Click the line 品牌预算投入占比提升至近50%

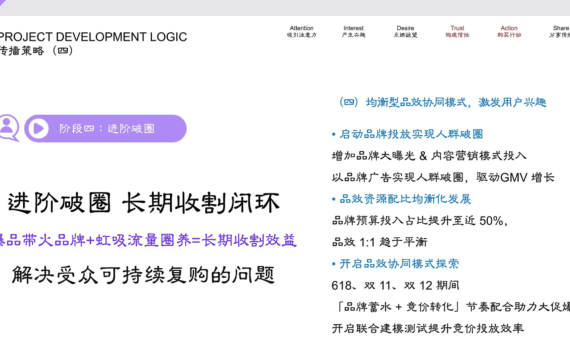point(420,220)
